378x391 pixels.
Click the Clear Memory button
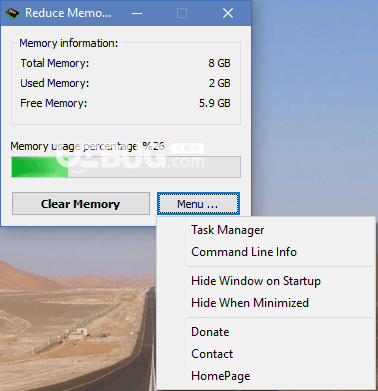(x=81, y=204)
